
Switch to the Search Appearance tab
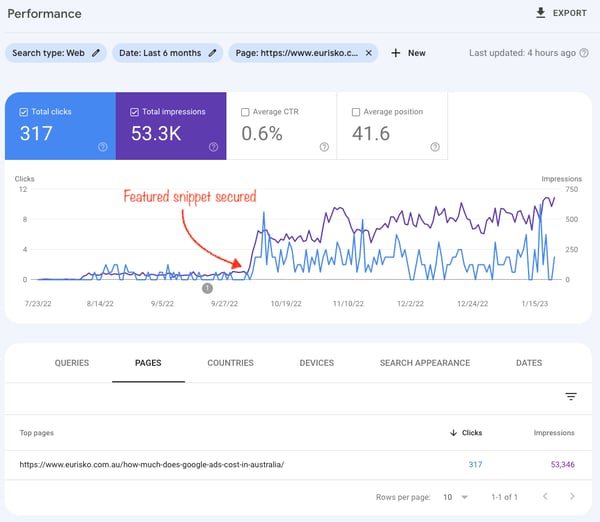424,363
